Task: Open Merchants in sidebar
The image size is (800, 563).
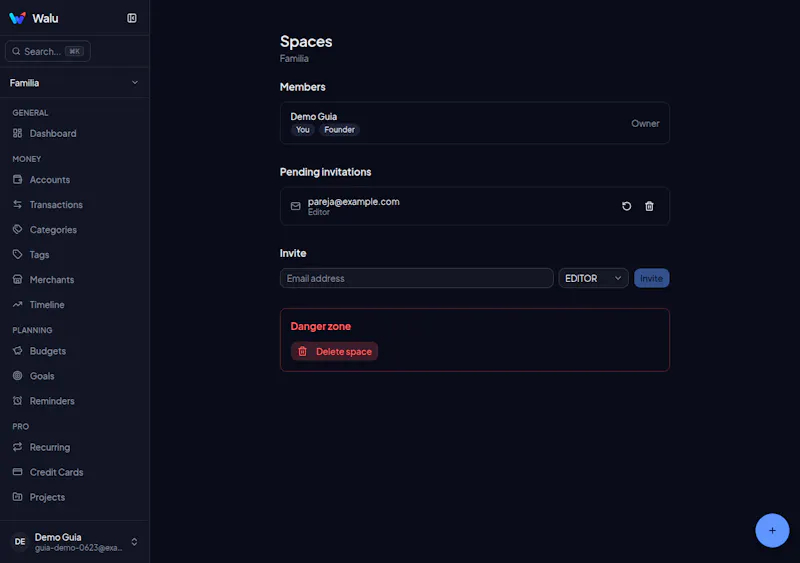Action: pos(74,280)
